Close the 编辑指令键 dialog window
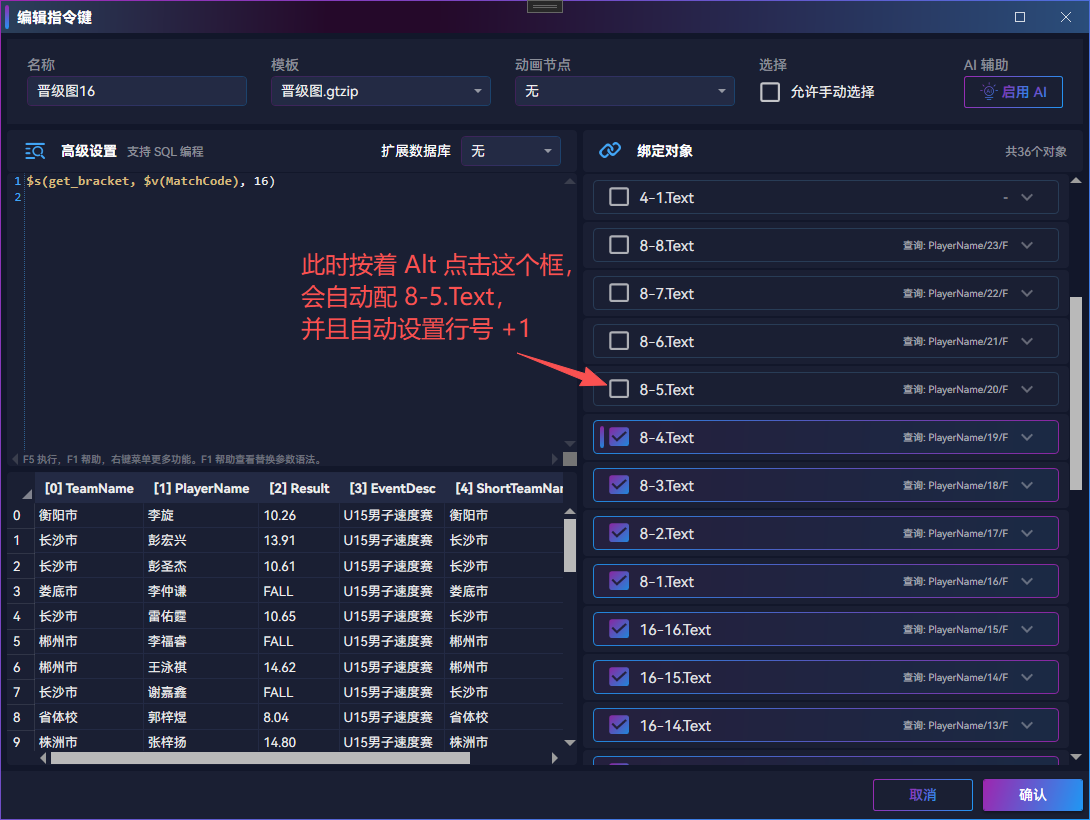The width and height of the screenshot is (1090, 820). tap(1066, 17)
